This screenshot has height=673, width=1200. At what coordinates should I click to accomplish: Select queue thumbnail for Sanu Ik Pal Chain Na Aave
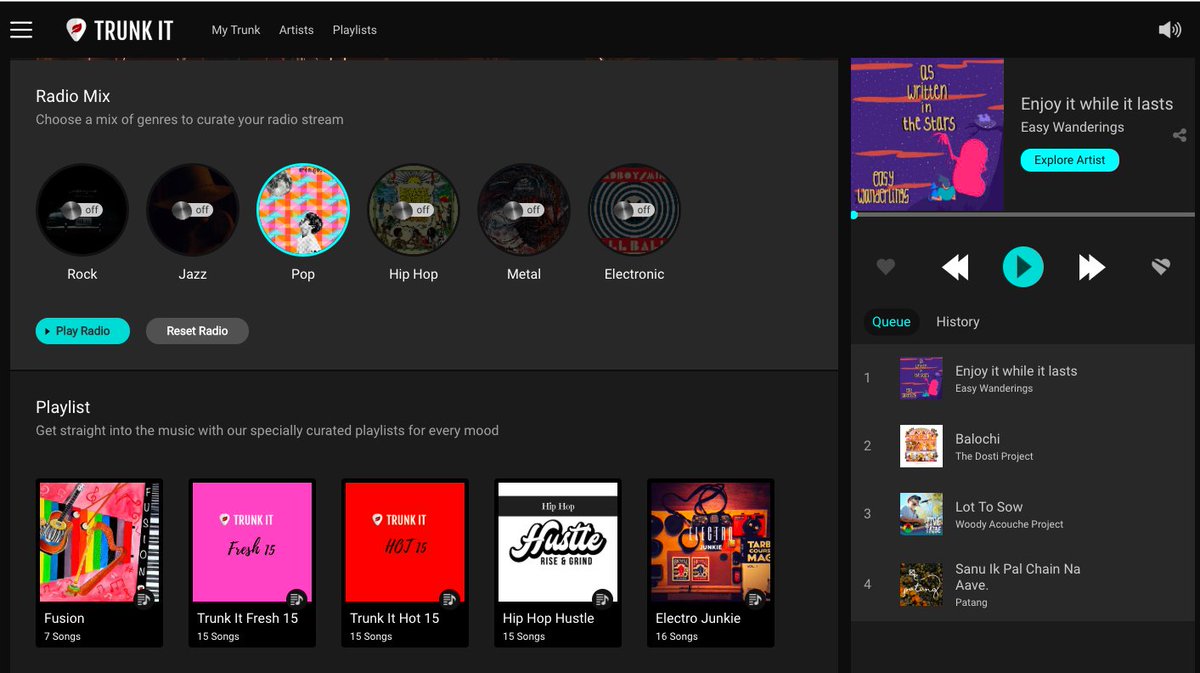[x=921, y=584]
